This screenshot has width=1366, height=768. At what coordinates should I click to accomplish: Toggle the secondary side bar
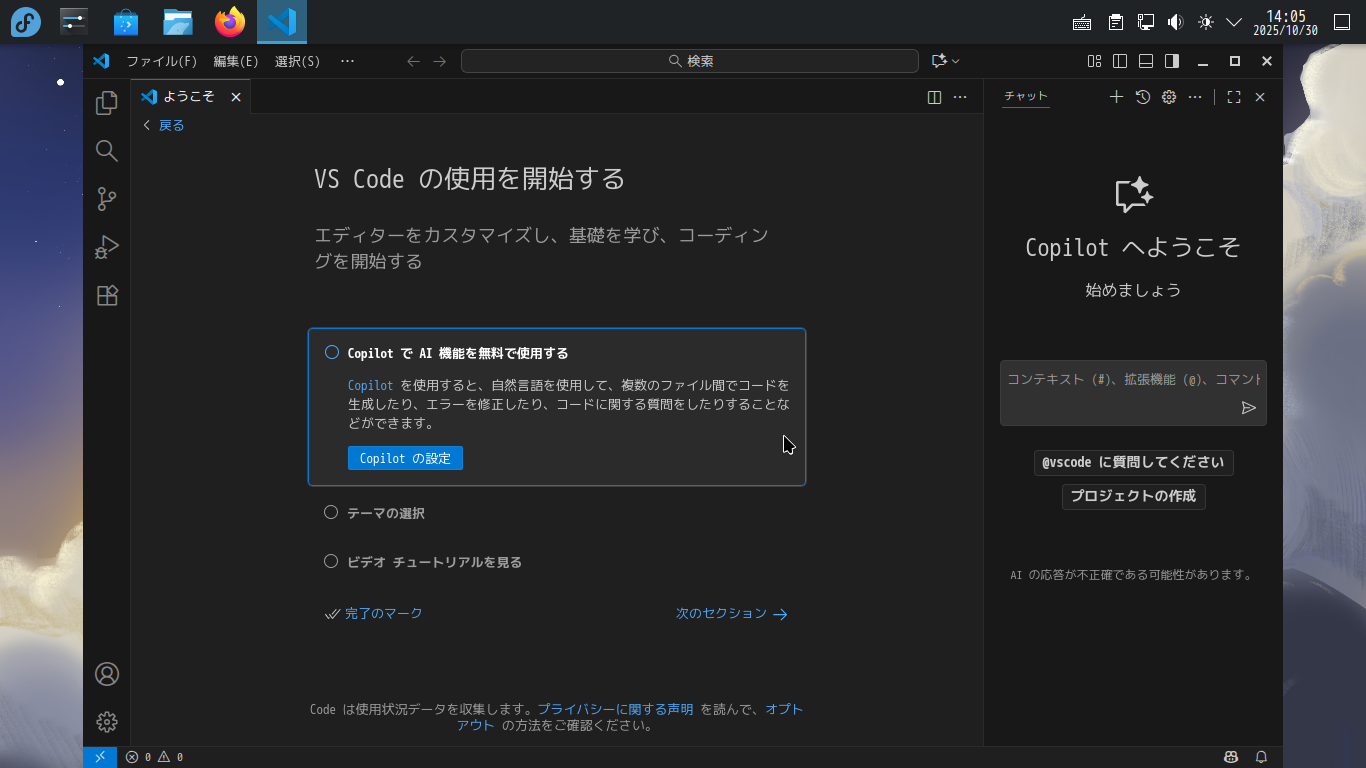tap(1172, 61)
